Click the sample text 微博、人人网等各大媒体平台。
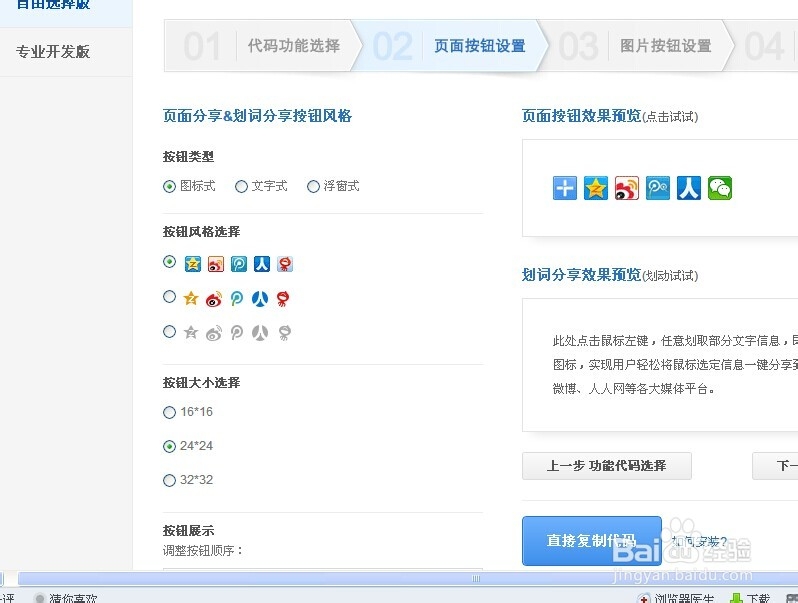Screen dimensions: 798x603 click(634, 389)
